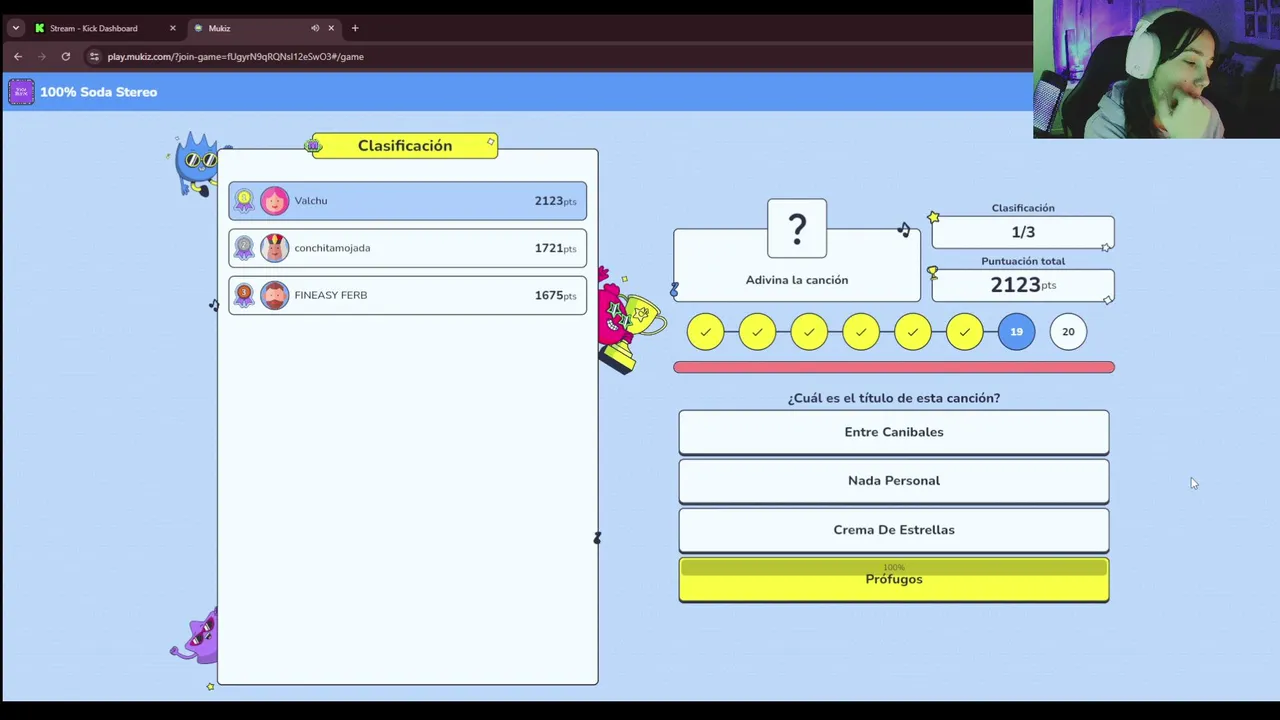The image size is (1280, 720).
Task: Click the star icon beside Clasificación 1/3
Action: (933, 217)
